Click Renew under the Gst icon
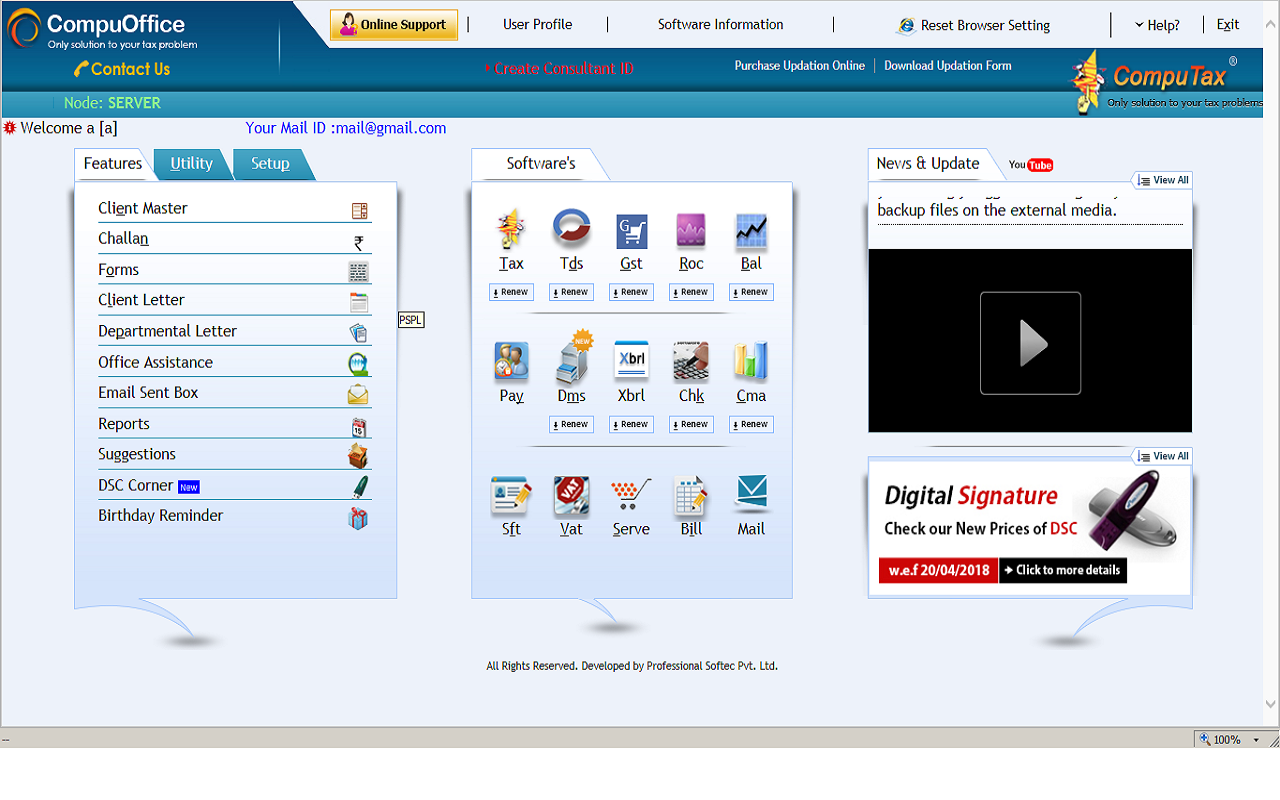Viewport: 1280px width, 800px height. coord(631,291)
